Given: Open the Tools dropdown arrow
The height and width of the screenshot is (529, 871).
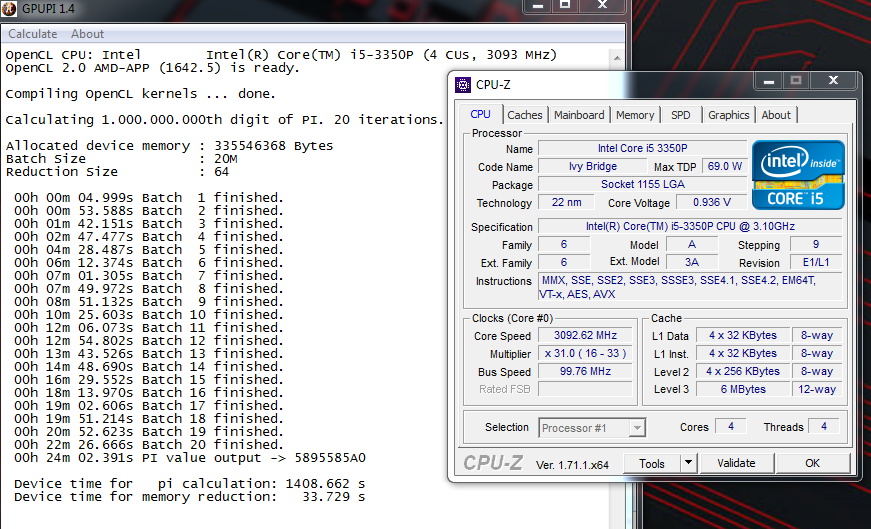Looking at the screenshot, I should (688, 463).
